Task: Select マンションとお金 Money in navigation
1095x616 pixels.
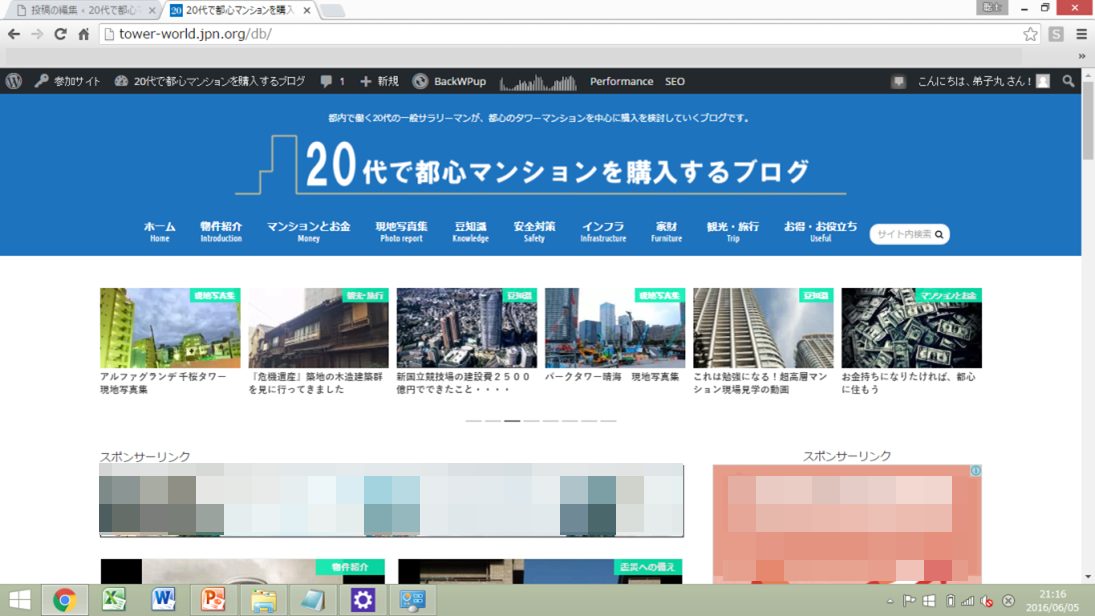Action: tap(308, 231)
